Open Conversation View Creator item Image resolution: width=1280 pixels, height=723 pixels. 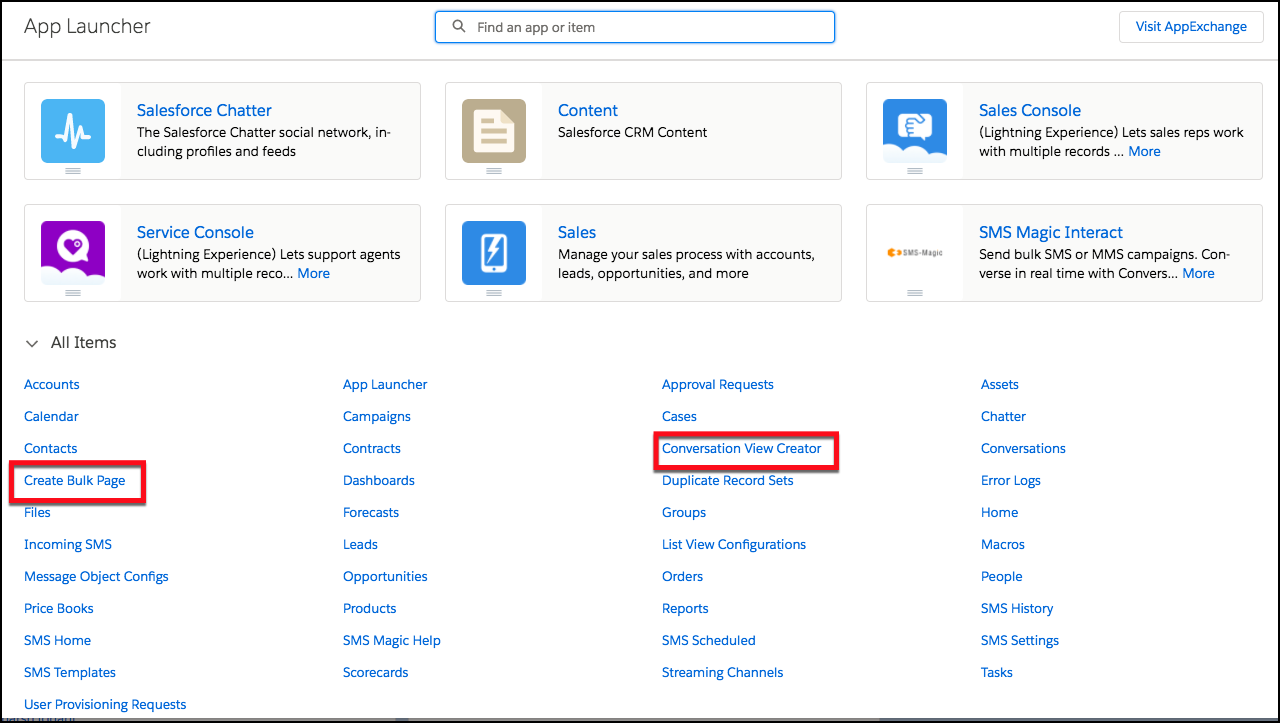742,449
